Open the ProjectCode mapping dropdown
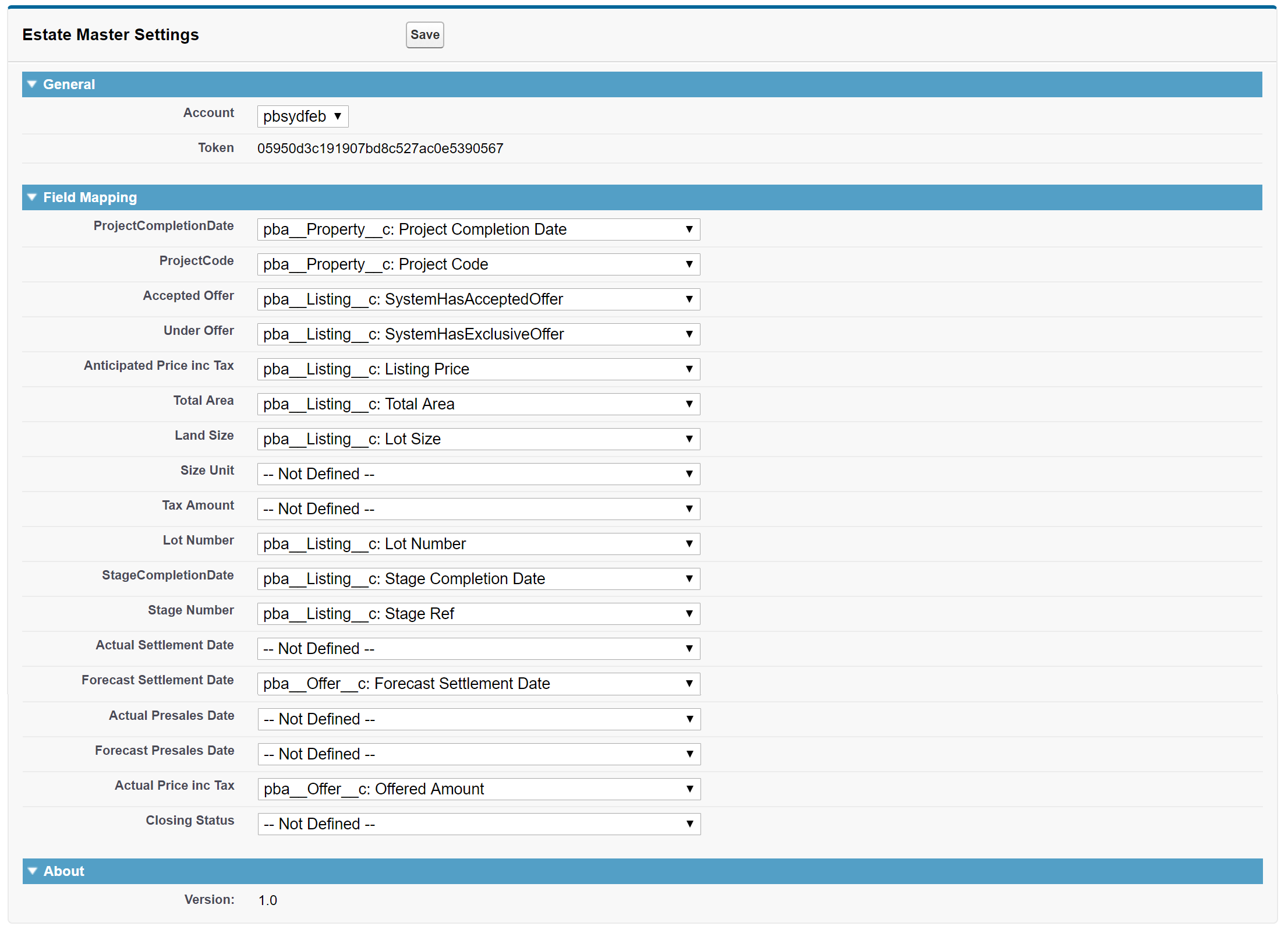1288x940 pixels. [x=478, y=264]
